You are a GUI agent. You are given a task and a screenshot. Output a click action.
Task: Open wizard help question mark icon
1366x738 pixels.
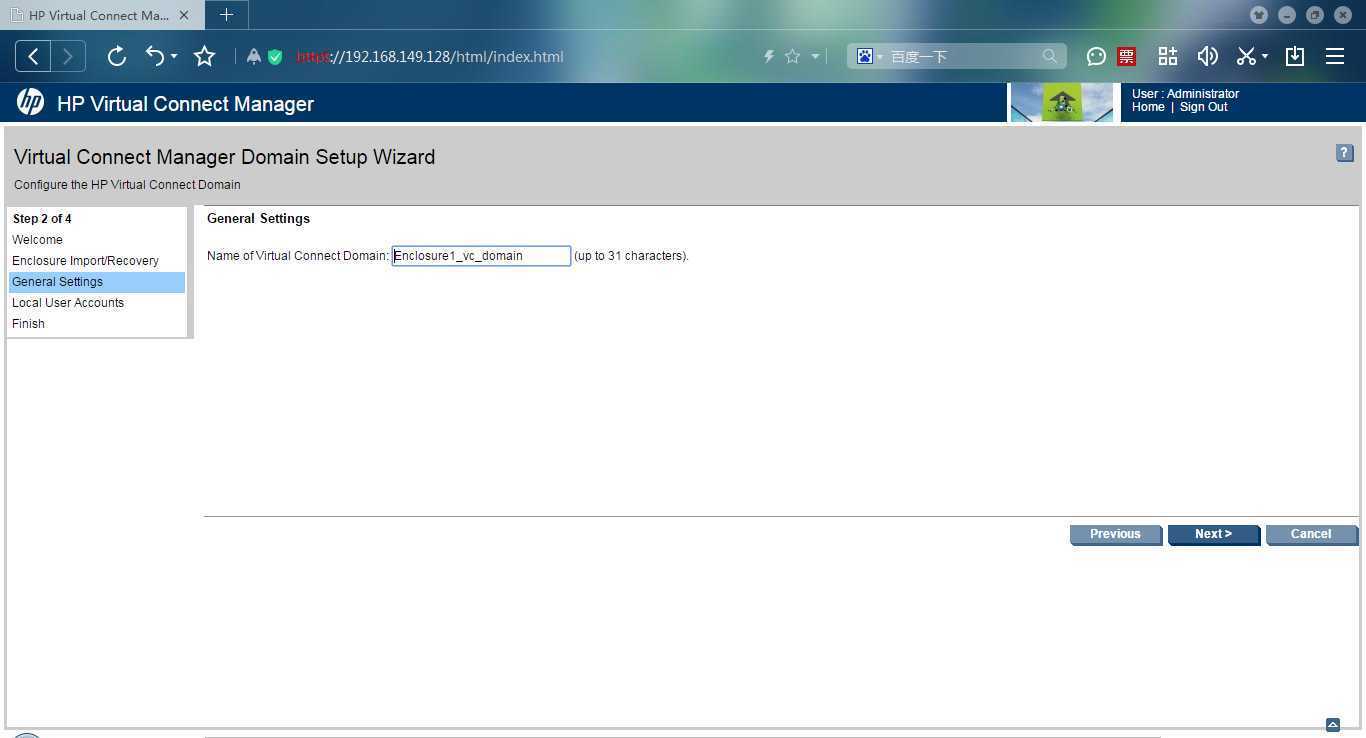(1345, 153)
